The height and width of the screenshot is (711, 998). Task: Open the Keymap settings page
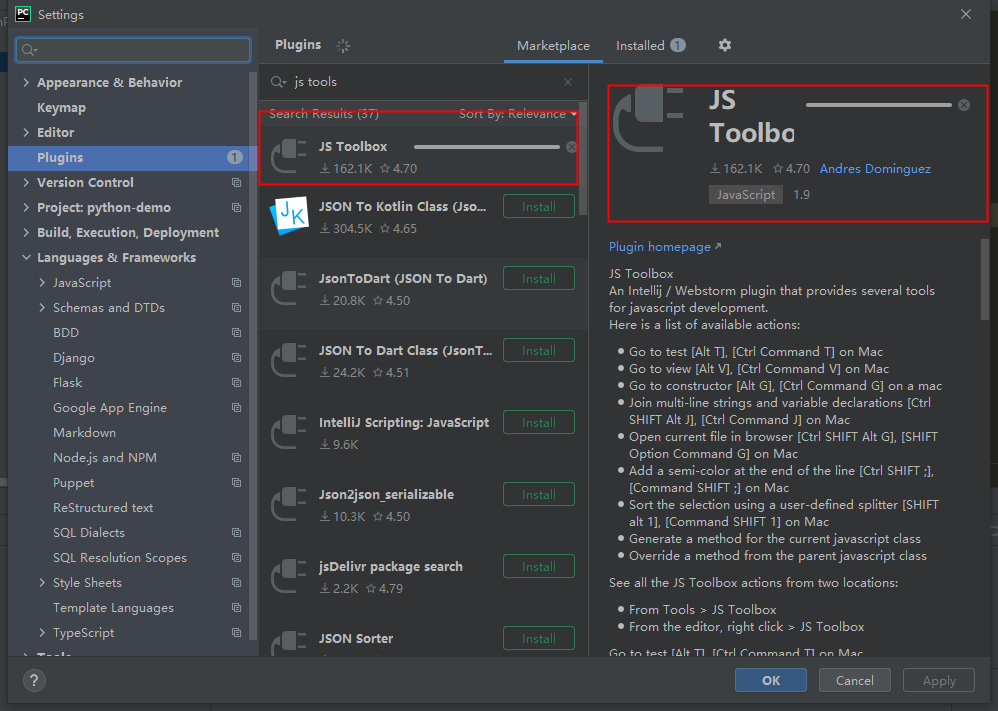pyautogui.click(x=61, y=108)
